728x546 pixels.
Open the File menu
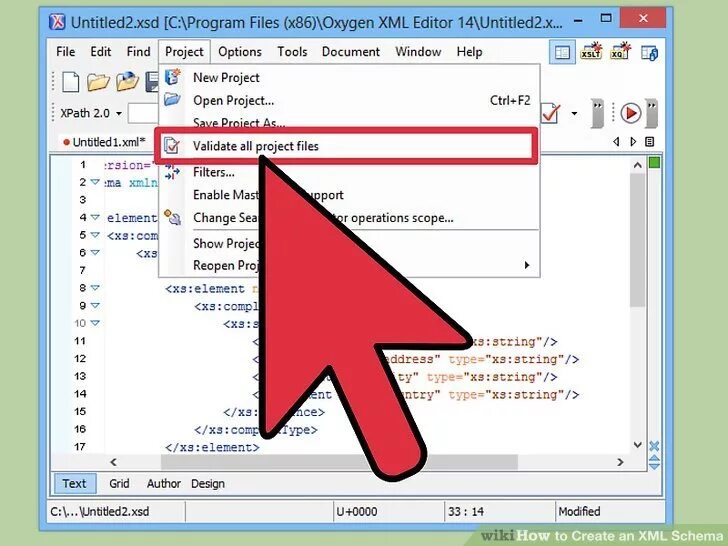point(65,52)
